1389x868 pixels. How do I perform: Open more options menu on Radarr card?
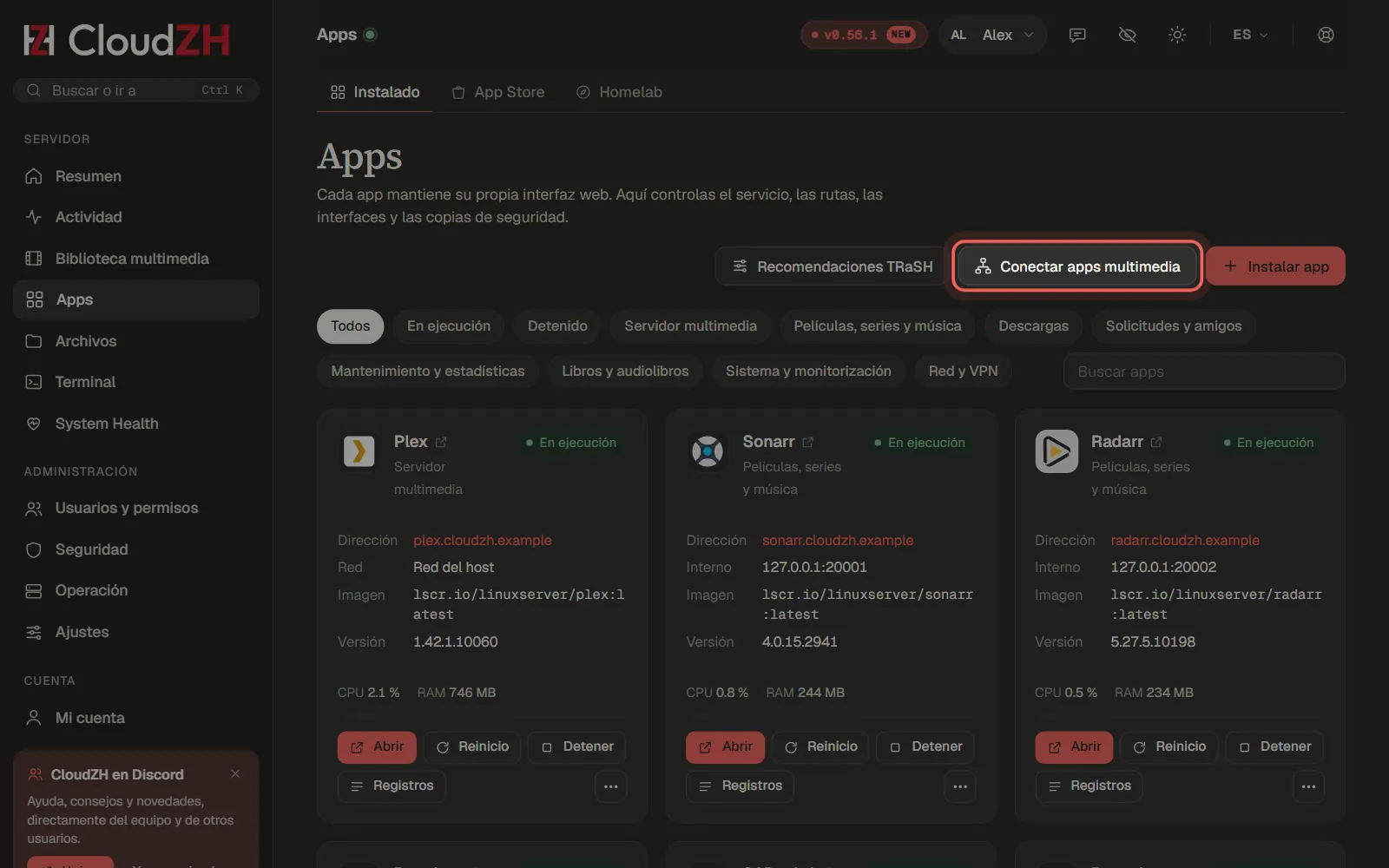point(1308,786)
